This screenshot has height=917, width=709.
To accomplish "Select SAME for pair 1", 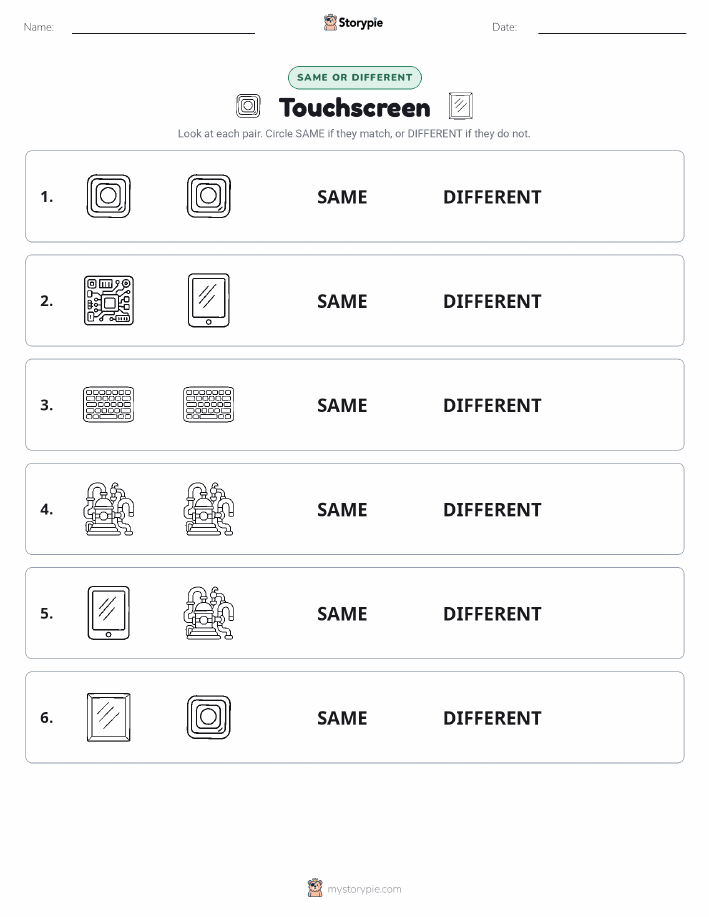I will tap(342, 197).
